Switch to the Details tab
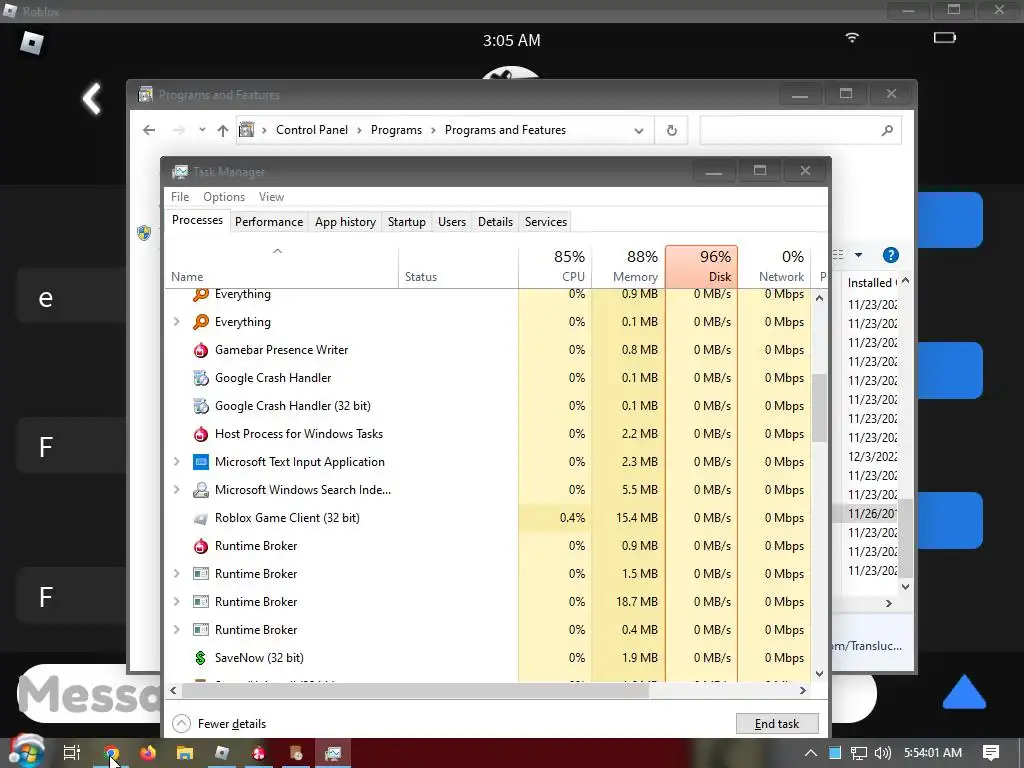Viewport: 1024px width, 768px height. click(x=496, y=222)
